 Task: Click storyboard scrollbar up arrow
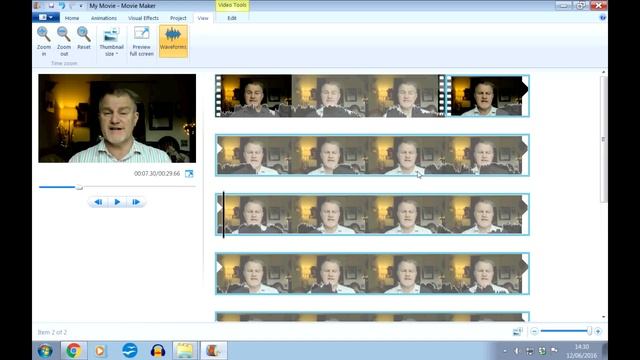[603, 72]
